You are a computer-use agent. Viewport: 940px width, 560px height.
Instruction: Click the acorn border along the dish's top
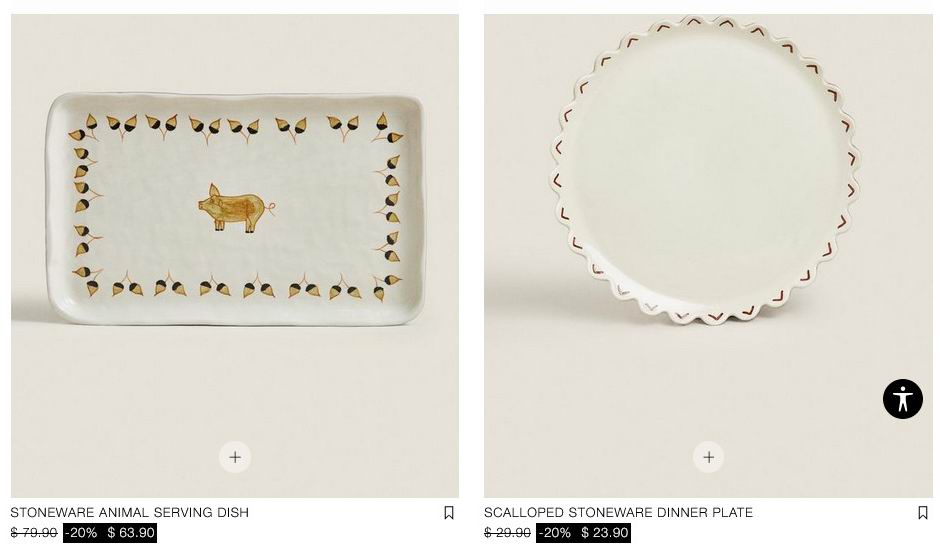tap(236, 128)
